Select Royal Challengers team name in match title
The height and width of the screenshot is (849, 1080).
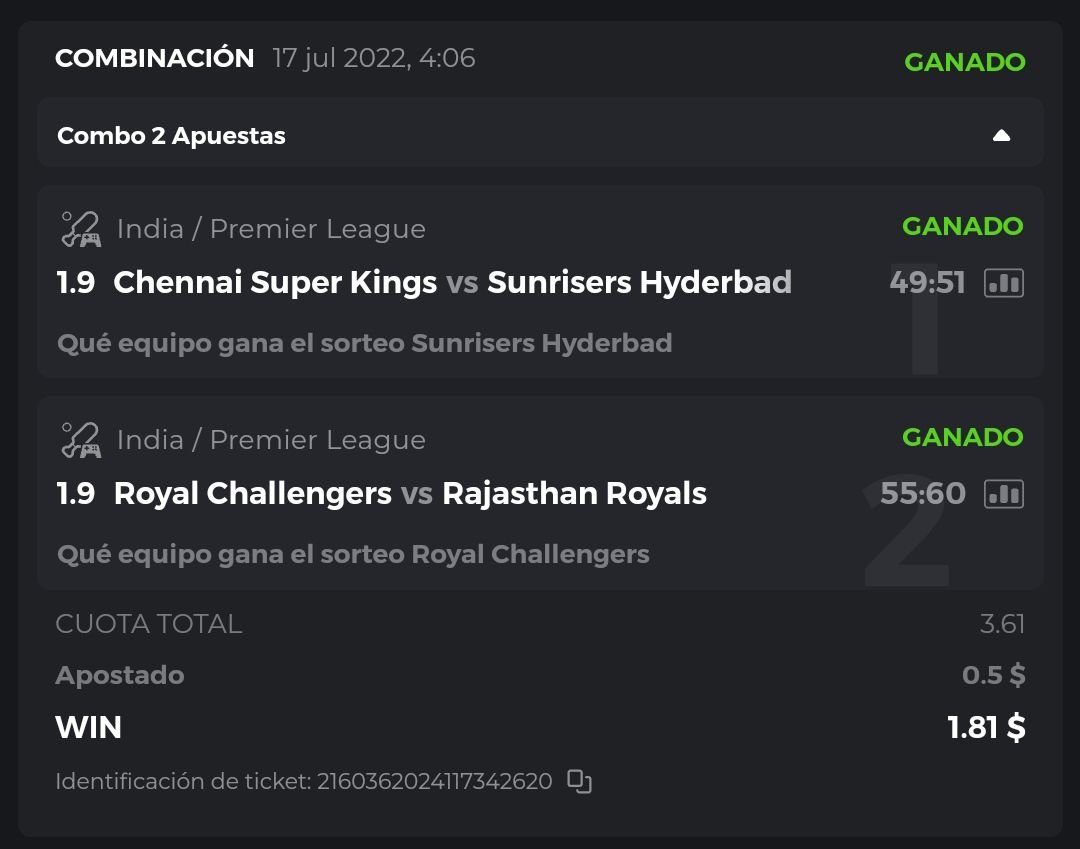[253, 494]
